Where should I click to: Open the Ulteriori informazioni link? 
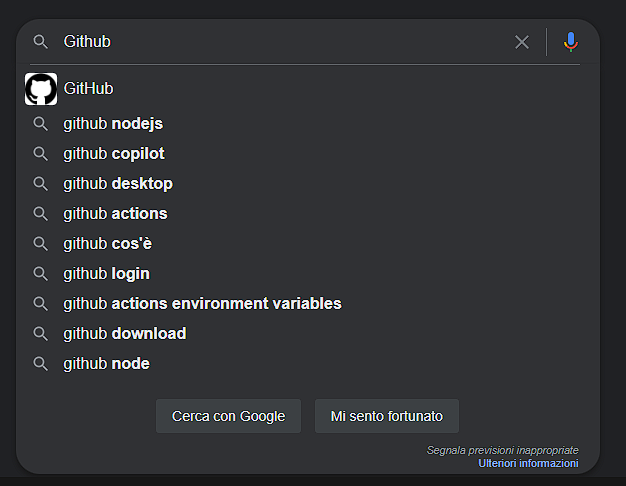[x=528, y=463]
